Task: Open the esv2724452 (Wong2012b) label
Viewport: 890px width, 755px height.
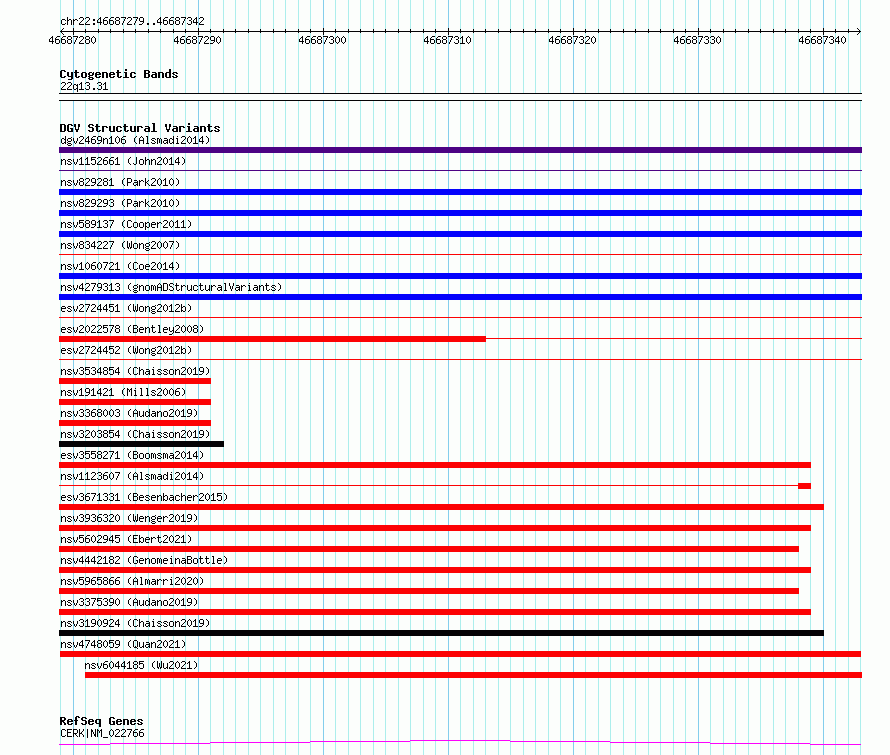Action: [126, 350]
